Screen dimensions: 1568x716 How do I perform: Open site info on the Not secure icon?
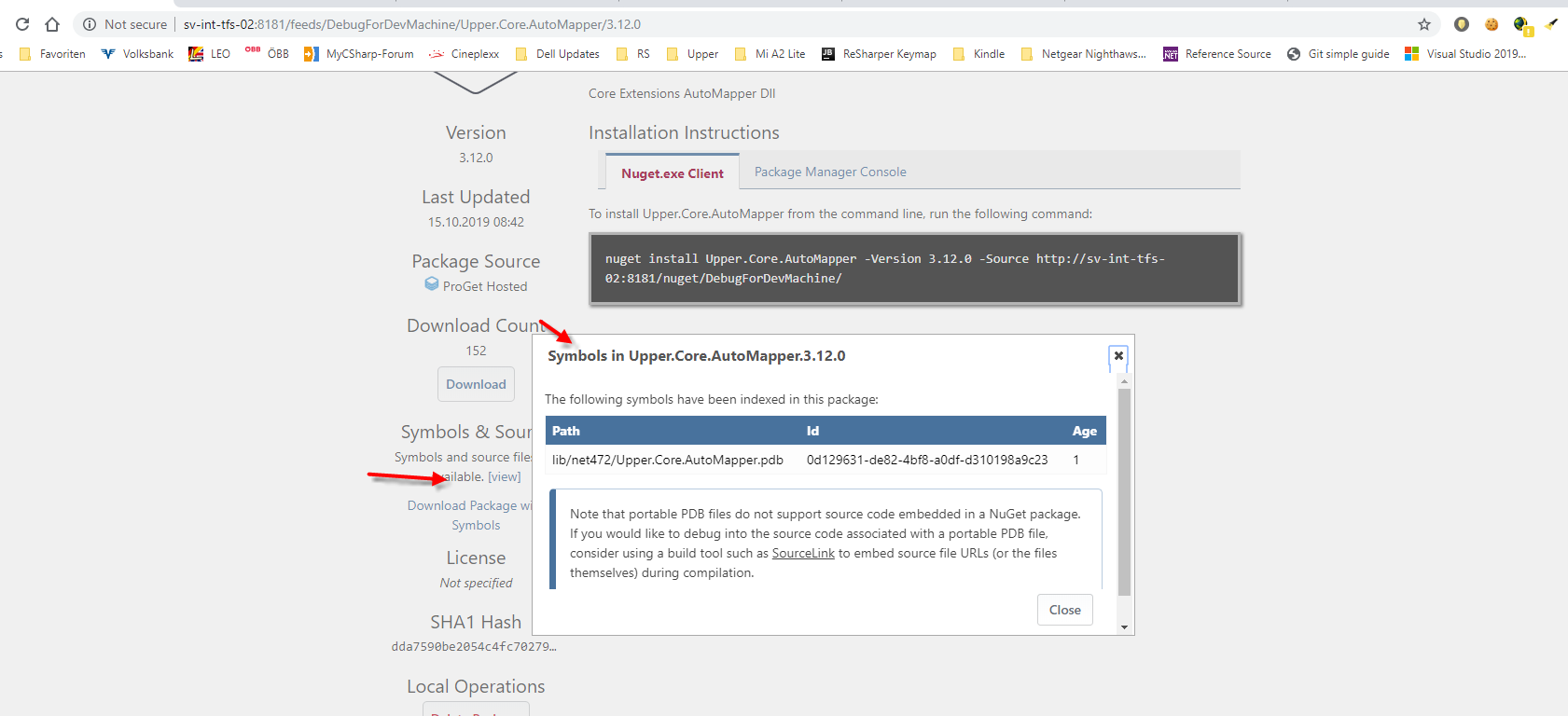[90, 24]
